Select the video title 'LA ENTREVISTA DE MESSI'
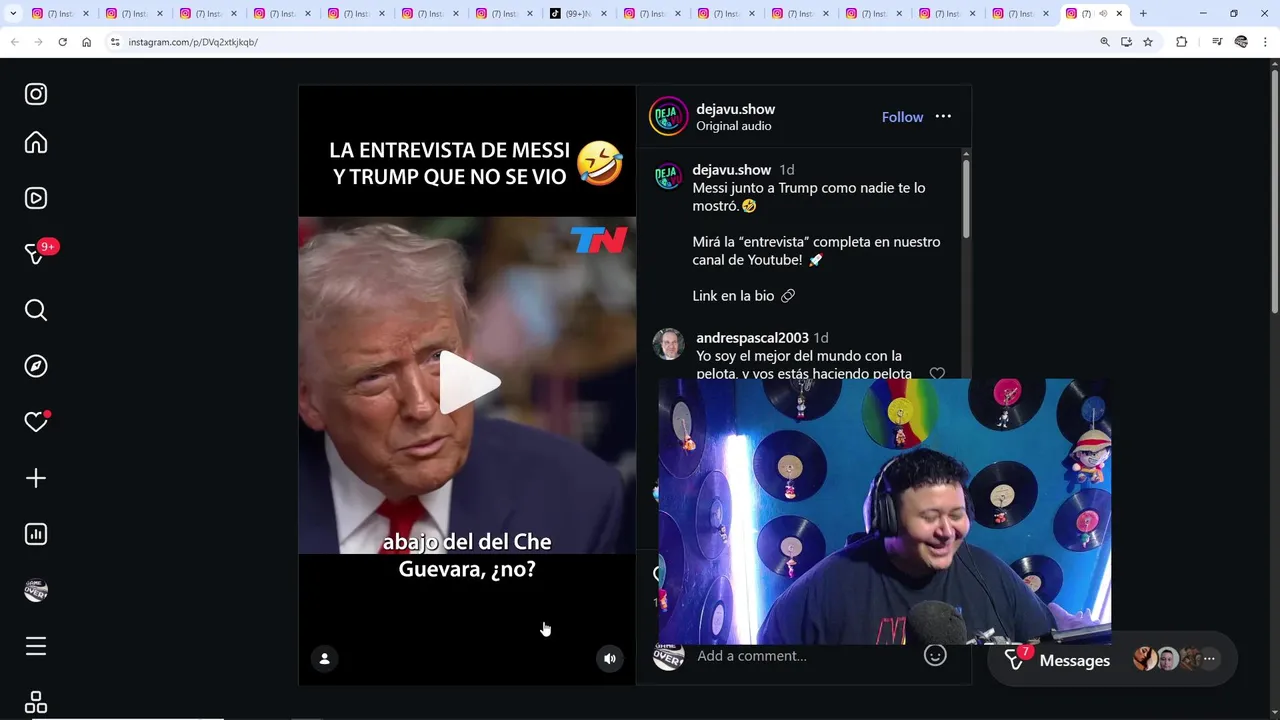The height and width of the screenshot is (720, 1280). (x=449, y=150)
